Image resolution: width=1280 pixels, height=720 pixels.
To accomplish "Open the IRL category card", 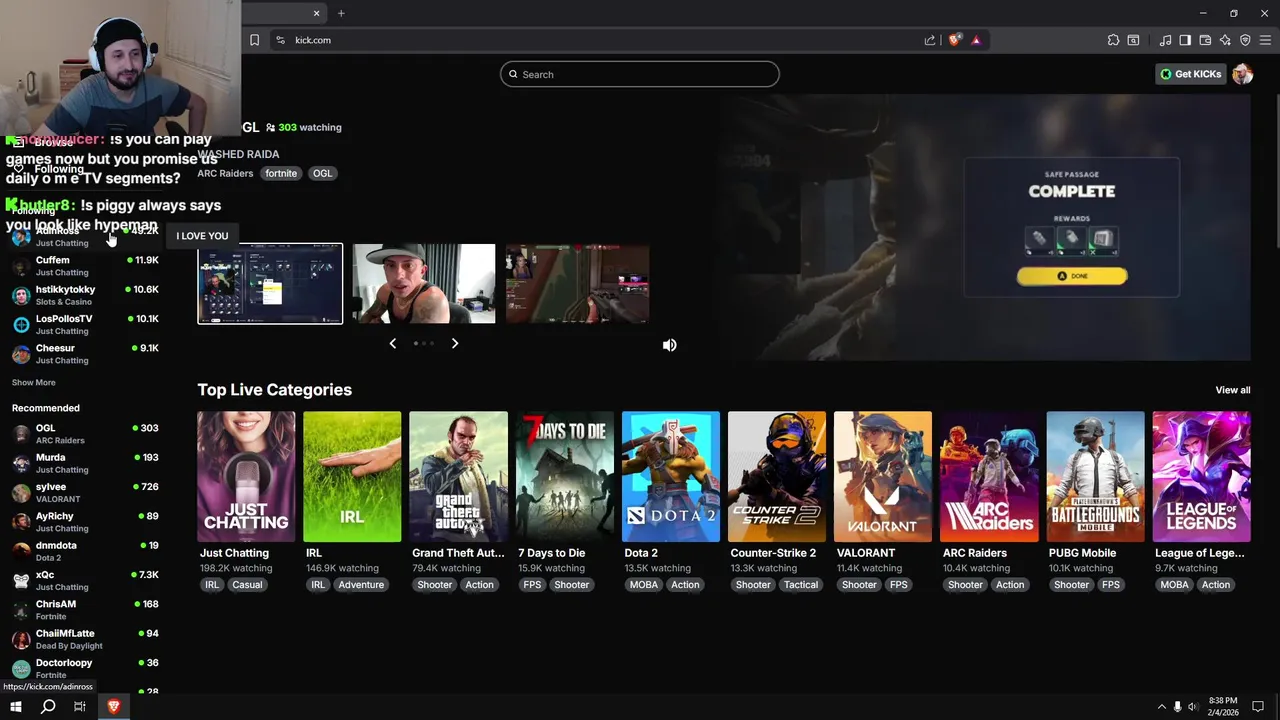I will tap(352, 477).
